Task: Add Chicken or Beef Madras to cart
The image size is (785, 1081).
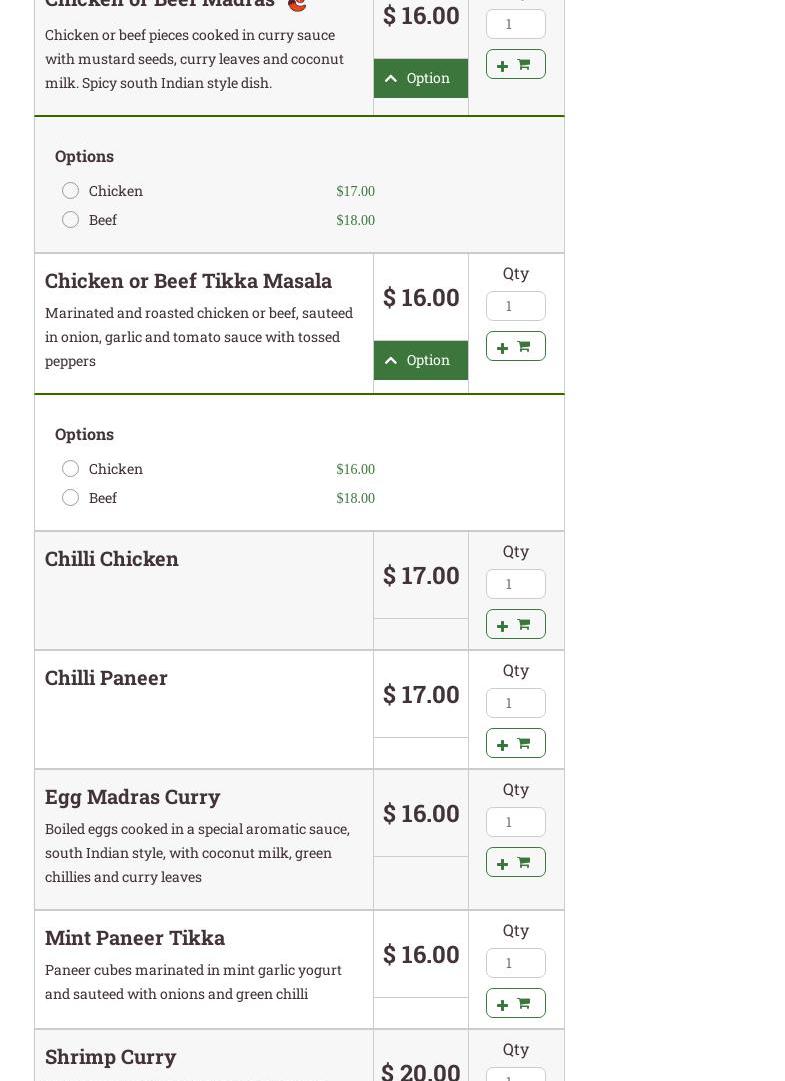Action: pos(515,64)
